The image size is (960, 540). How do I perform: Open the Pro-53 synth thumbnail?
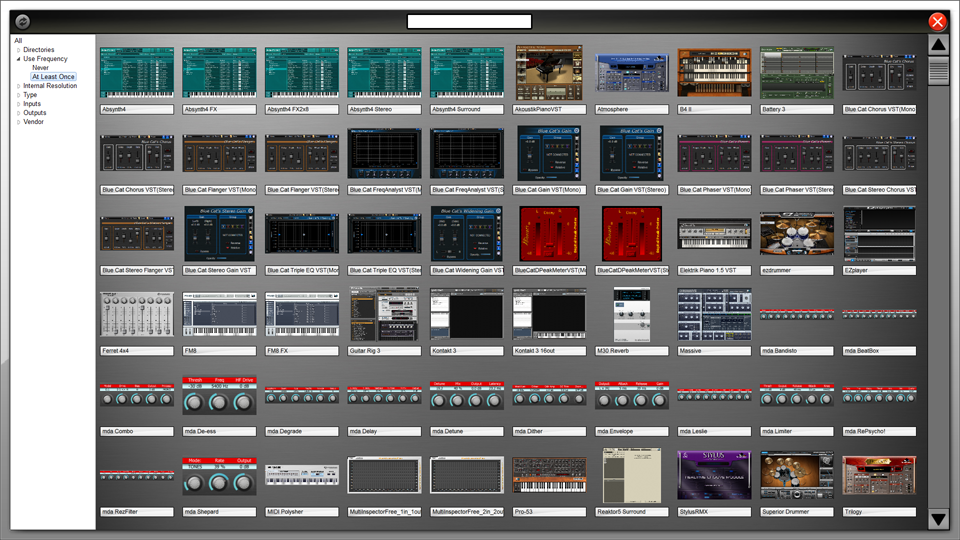pyautogui.click(x=549, y=475)
